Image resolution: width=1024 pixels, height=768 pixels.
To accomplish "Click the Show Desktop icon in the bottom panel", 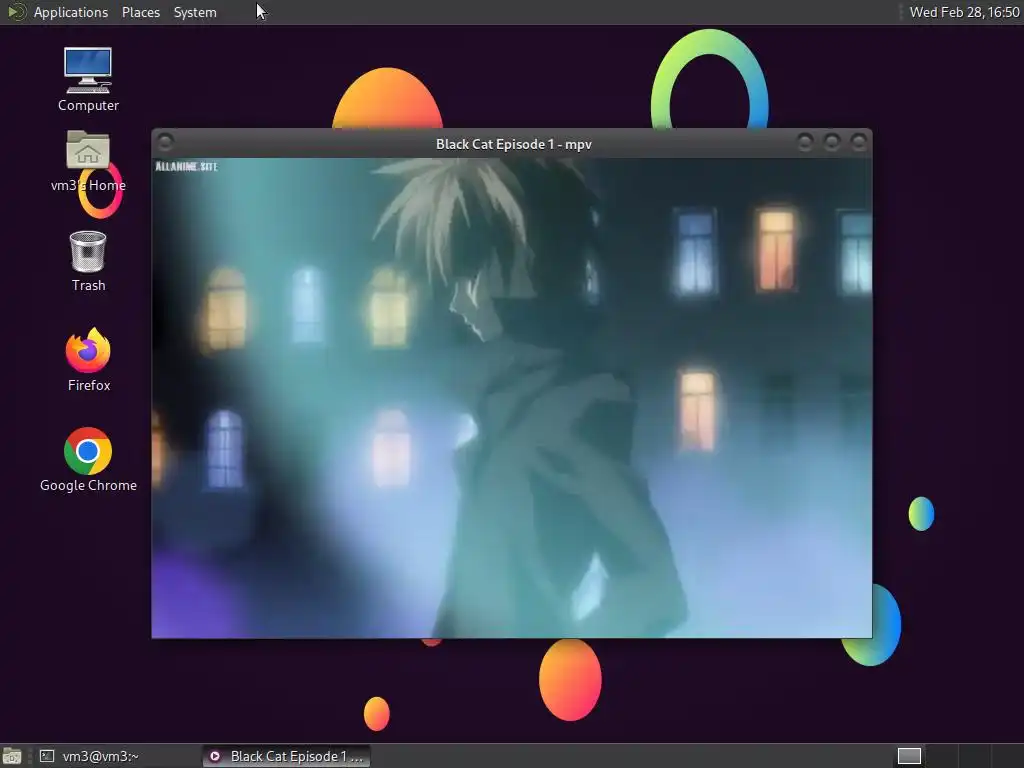I will click(12, 756).
